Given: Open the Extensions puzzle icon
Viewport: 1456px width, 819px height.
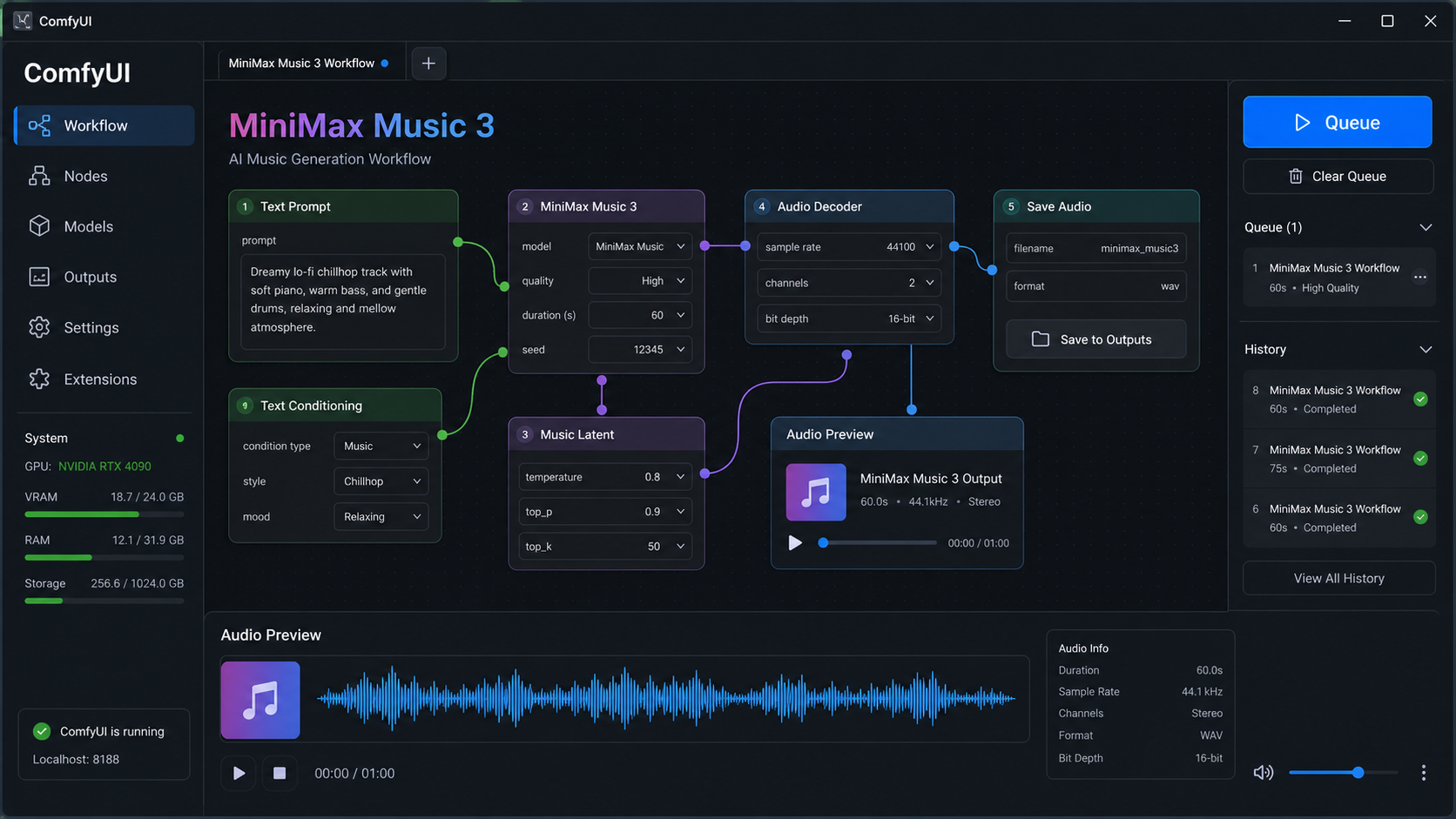Looking at the screenshot, I should (x=39, y=379).
